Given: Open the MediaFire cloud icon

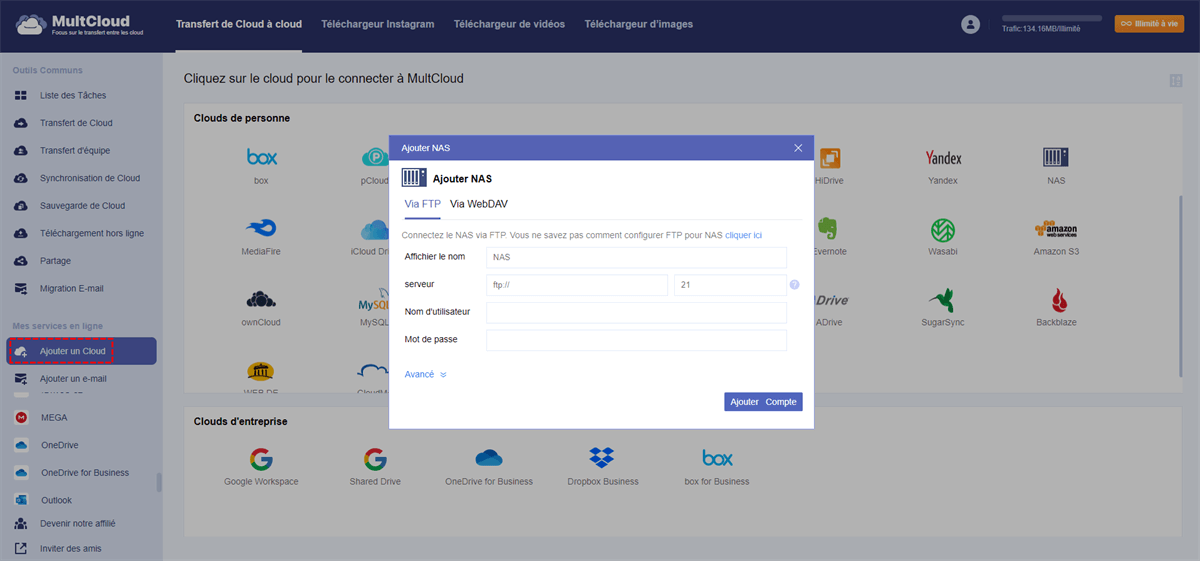Looking at the screenshot, I should pyautogui.click(x=261, y=230).
